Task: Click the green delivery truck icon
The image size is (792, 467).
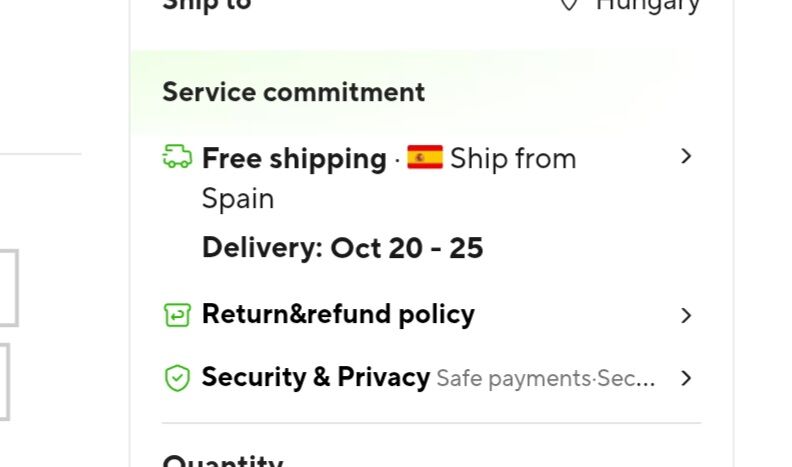Action: [177, 157]
